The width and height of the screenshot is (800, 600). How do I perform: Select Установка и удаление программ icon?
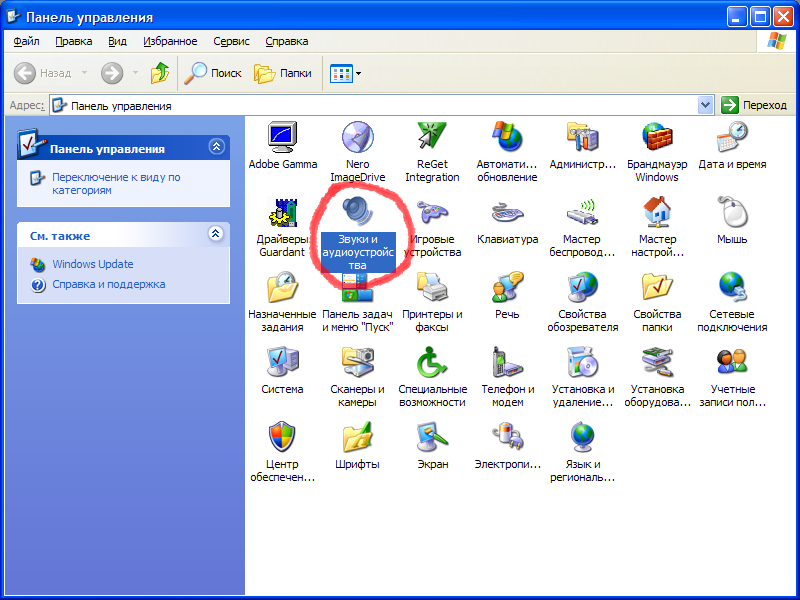(582, 362)
